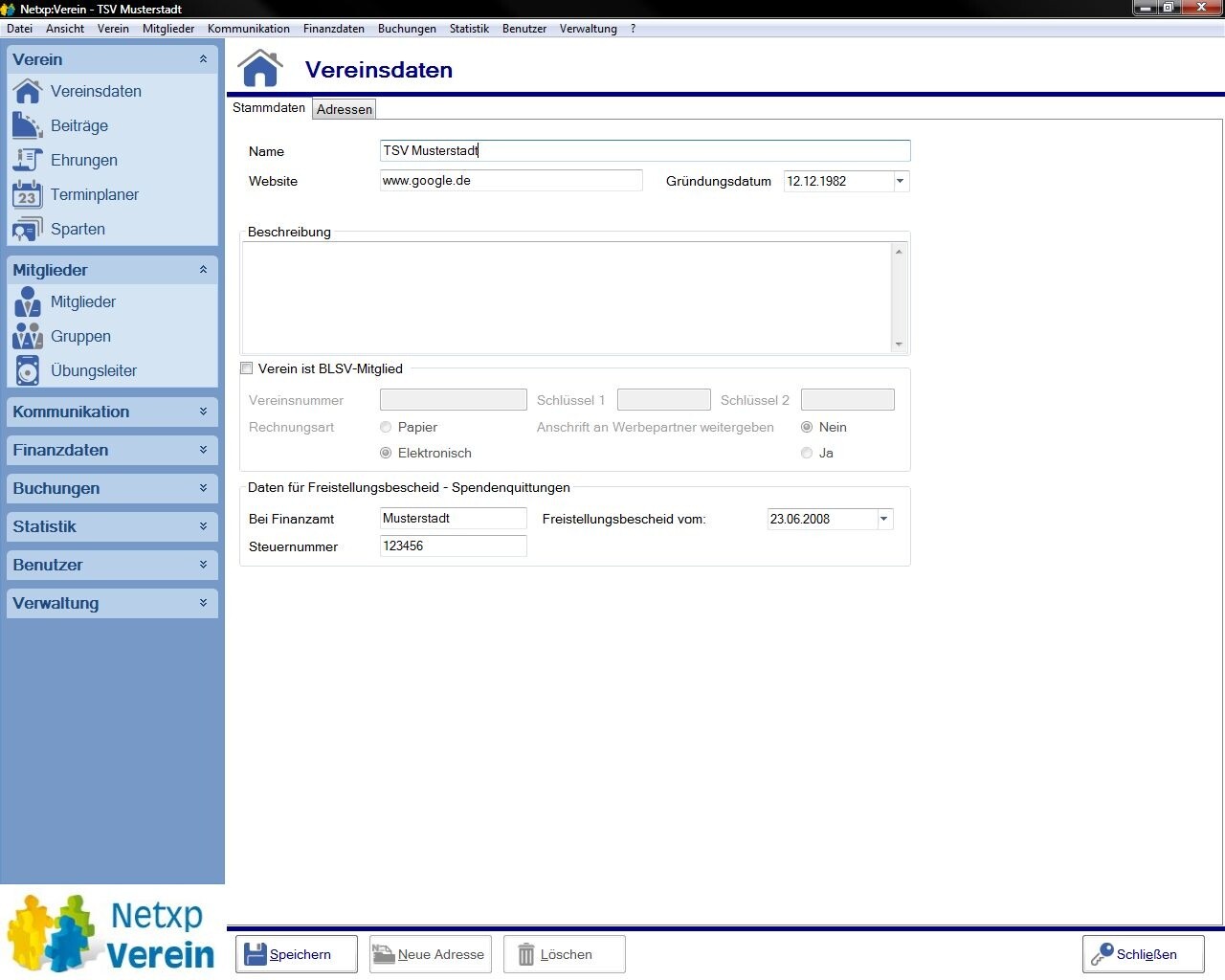Viewport: 1225px width, 980px height.
Task: Click the Steuernummer input field
Action: pyautogui.click(x=453, y=546)
